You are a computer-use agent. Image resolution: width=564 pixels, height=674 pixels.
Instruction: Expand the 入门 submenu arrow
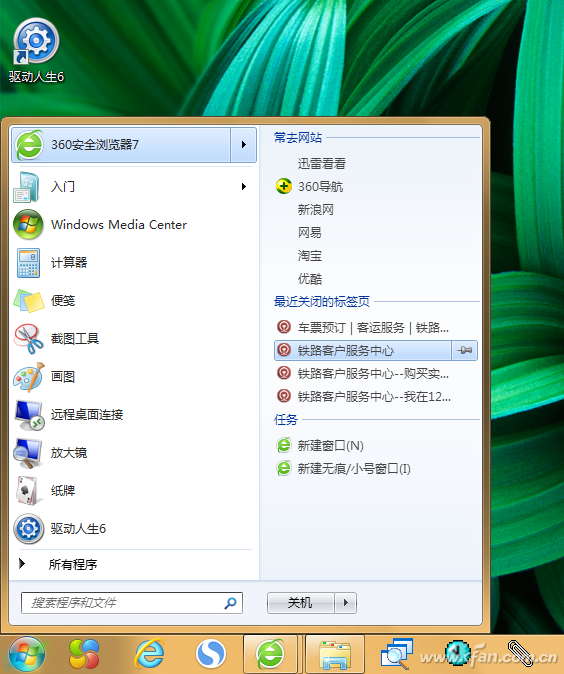click(244, 187)
